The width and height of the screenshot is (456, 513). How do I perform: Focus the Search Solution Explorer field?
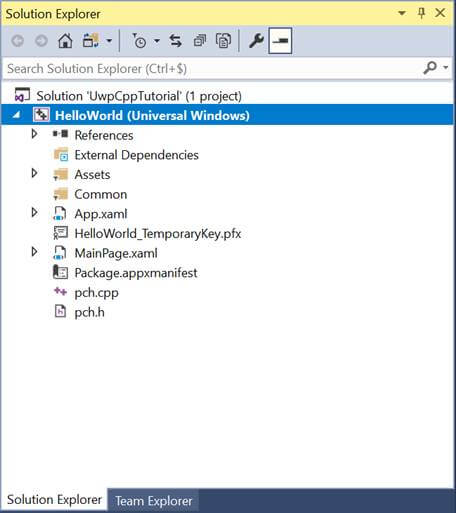213,69
